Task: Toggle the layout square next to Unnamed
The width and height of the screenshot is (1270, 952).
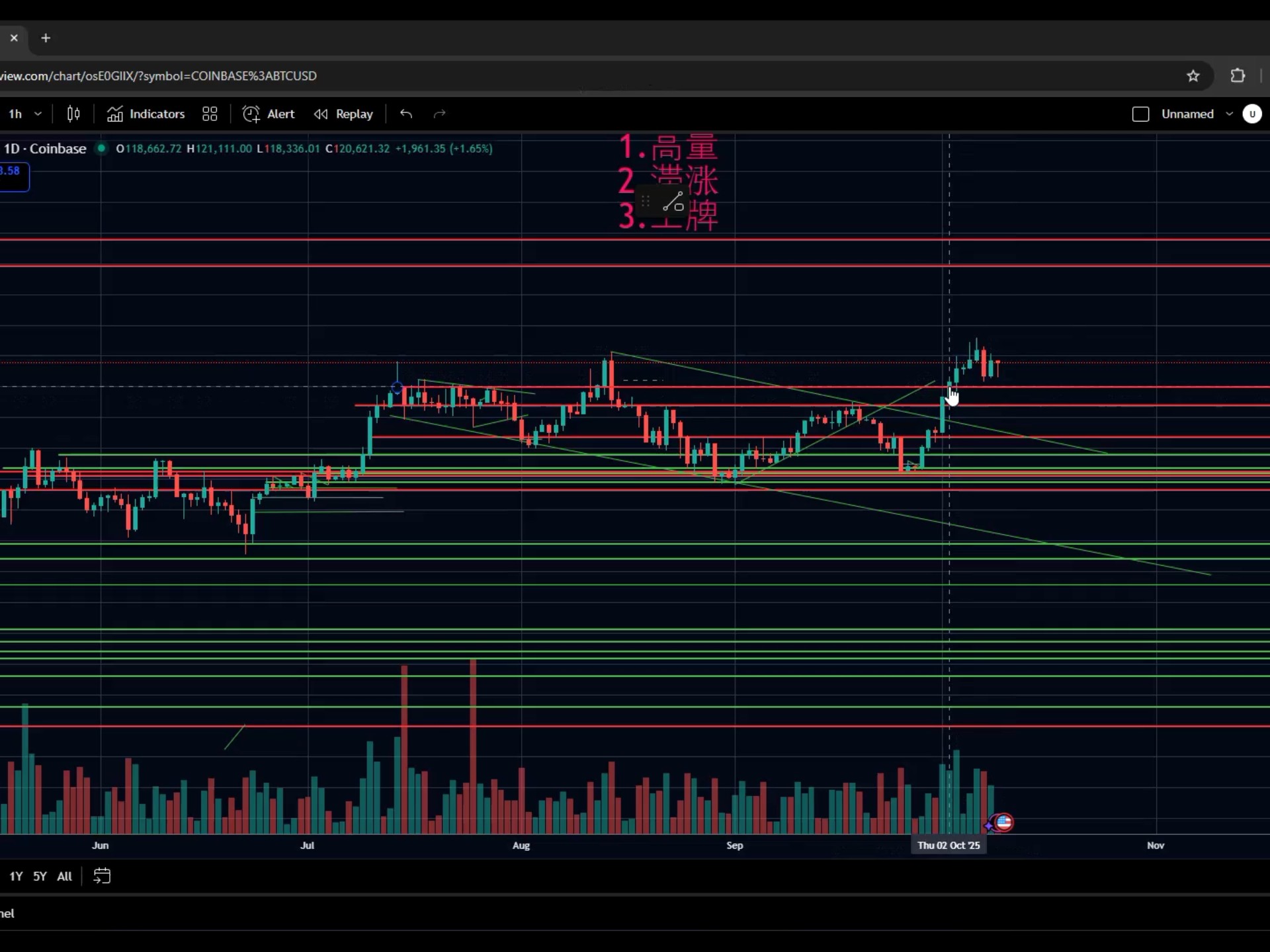Action: point(1140,114)
